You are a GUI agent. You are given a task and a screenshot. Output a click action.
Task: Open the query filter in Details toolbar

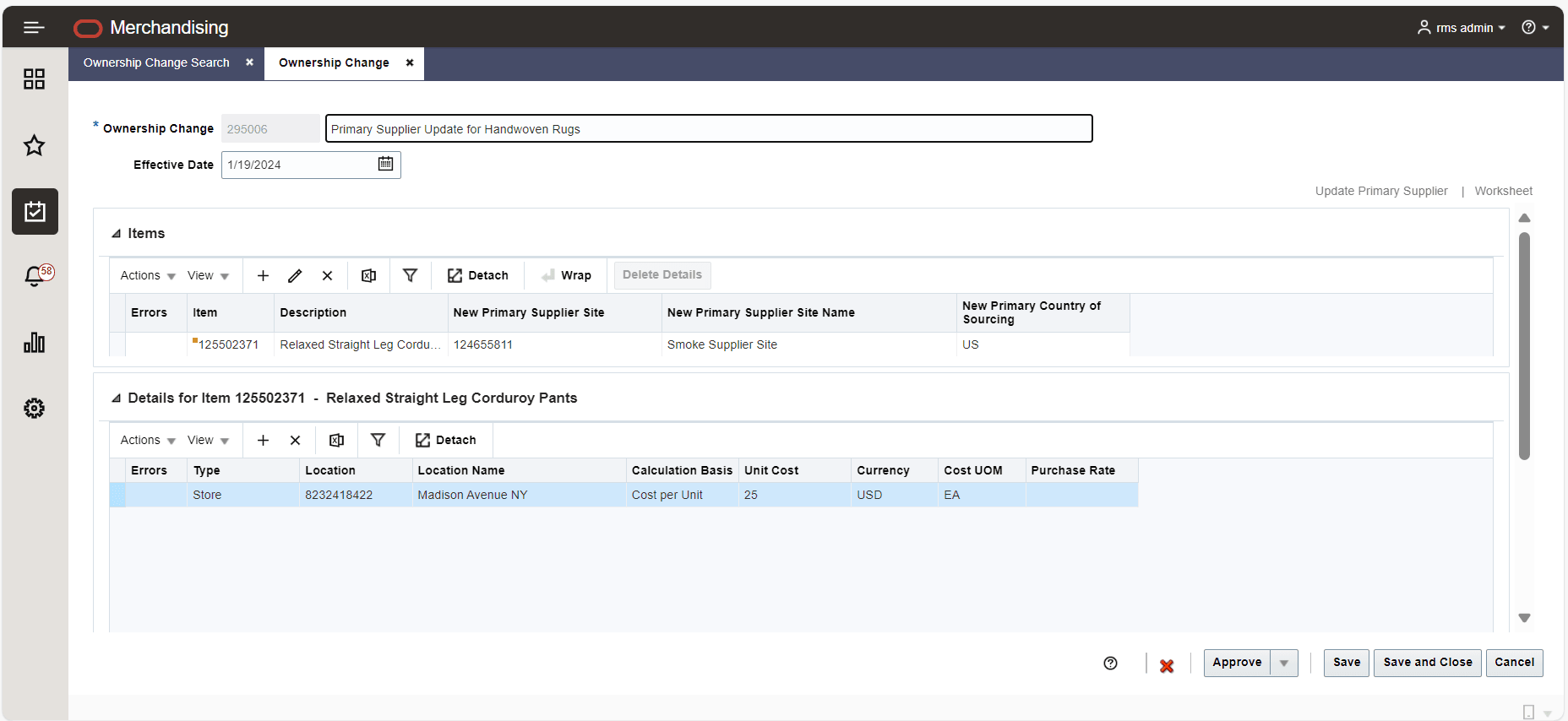[378, 440]
